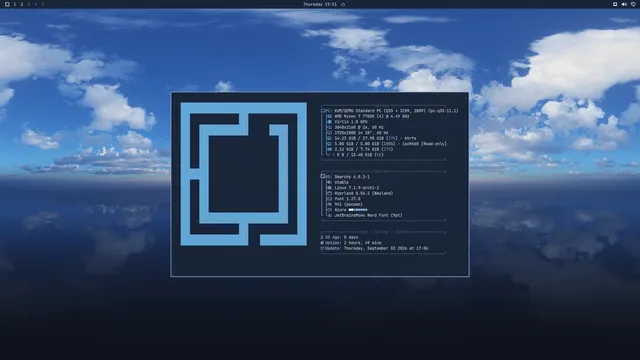Click the PC icon beside KVM/QEMU Standard PC
The width and height of the screenshot is (640, 360).
point(324,111)
